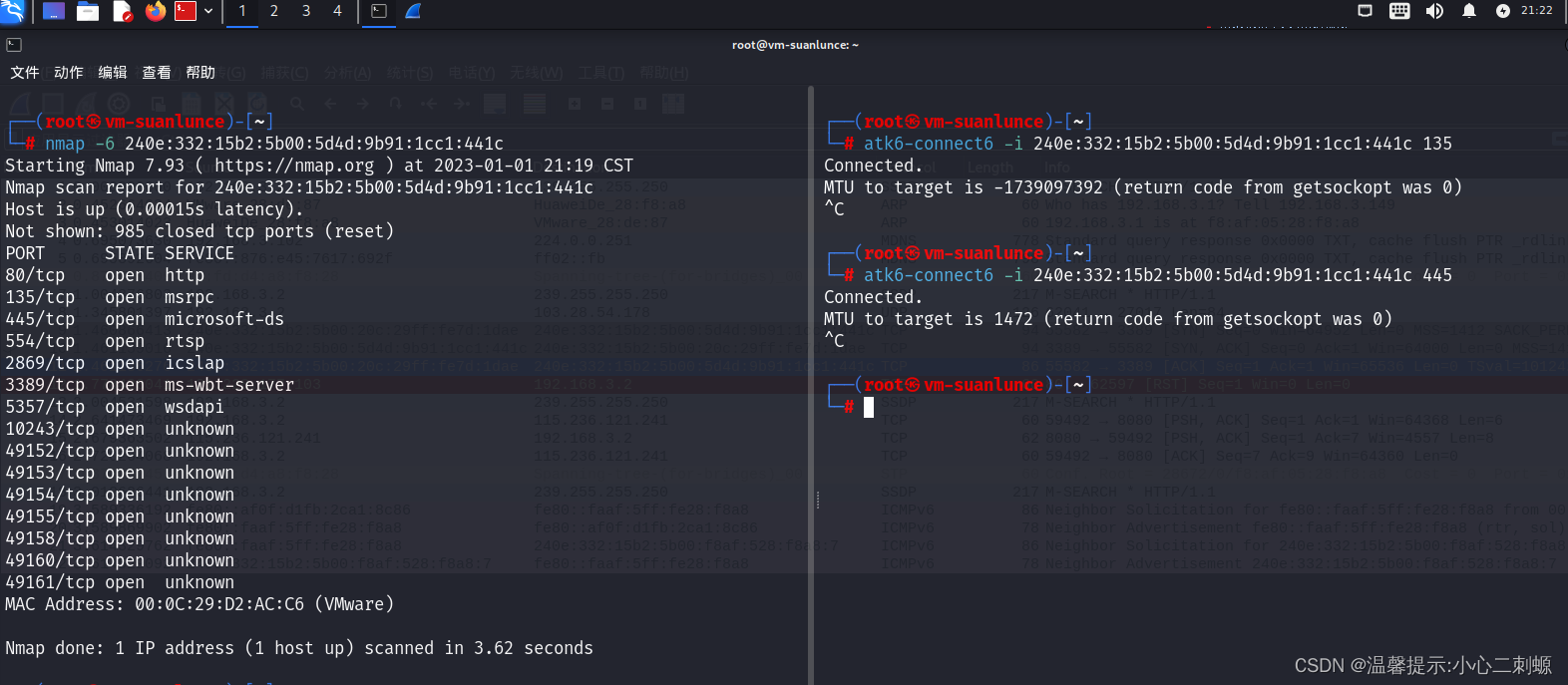Select the terminal window in taskbar
This screenshot has height=685, width=1568.
click(x=379, y=11)
